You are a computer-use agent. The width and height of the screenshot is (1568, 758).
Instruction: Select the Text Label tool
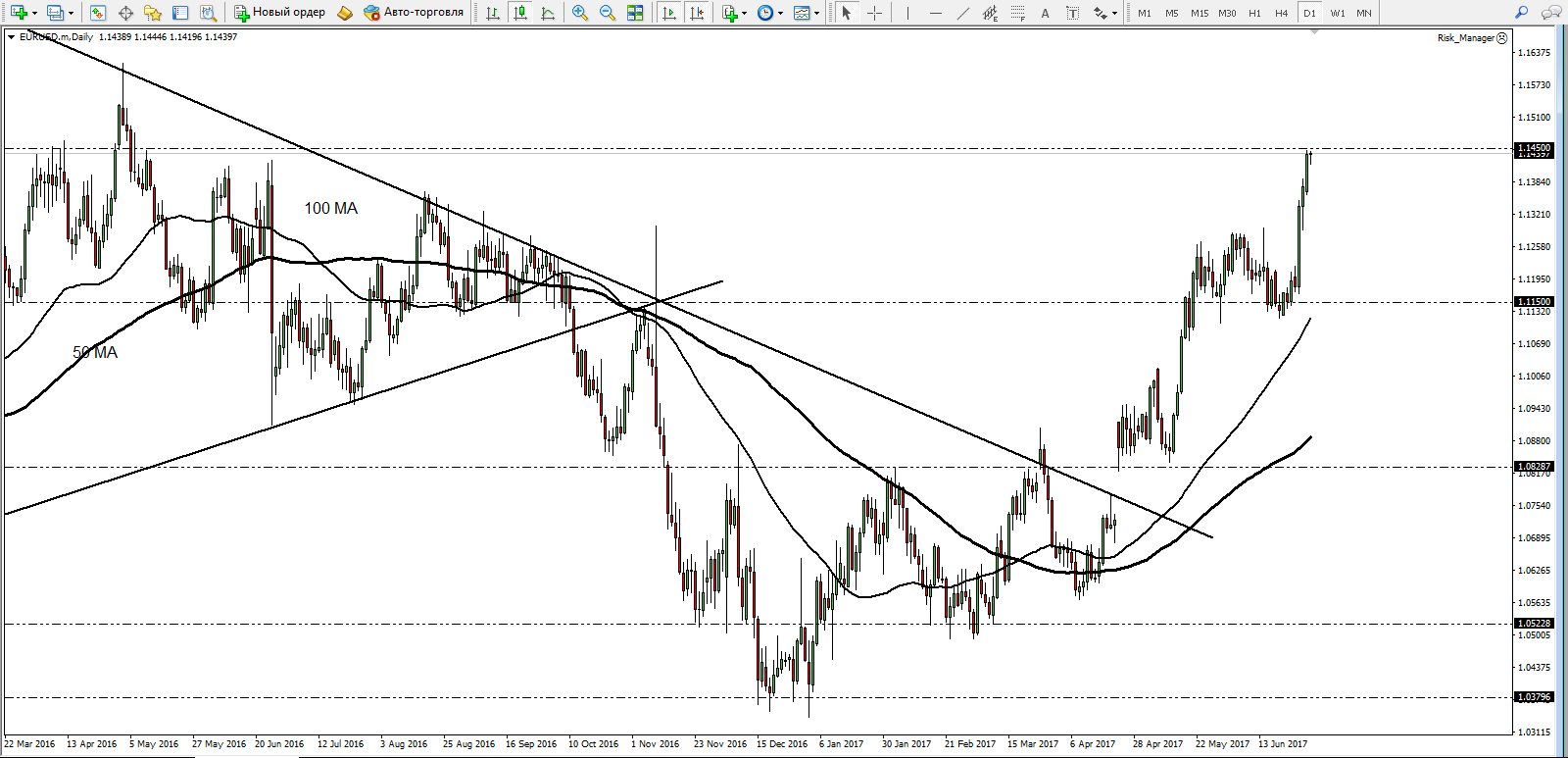1072,13
